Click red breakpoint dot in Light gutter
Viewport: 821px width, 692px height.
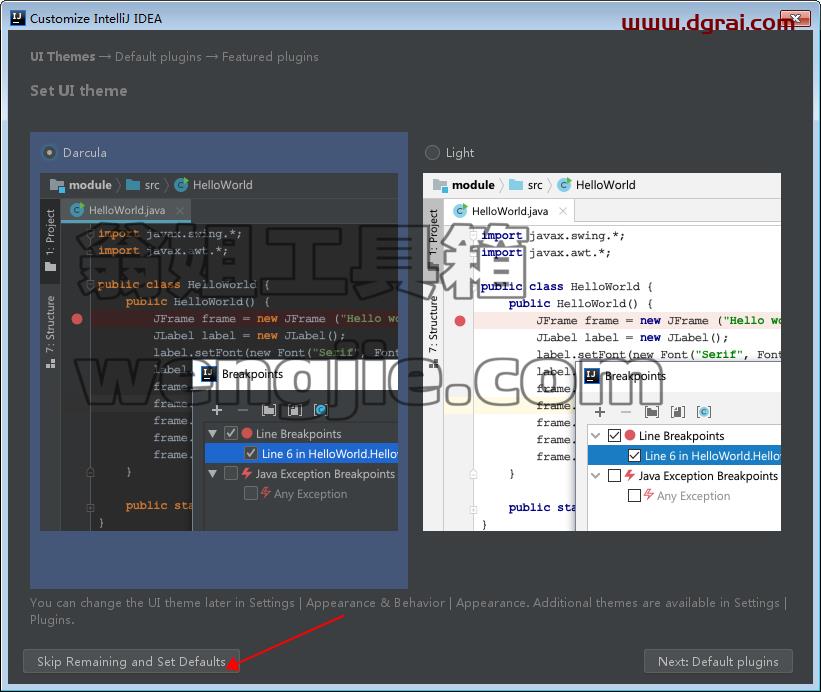pyautogui.click(x=460, y=321)
